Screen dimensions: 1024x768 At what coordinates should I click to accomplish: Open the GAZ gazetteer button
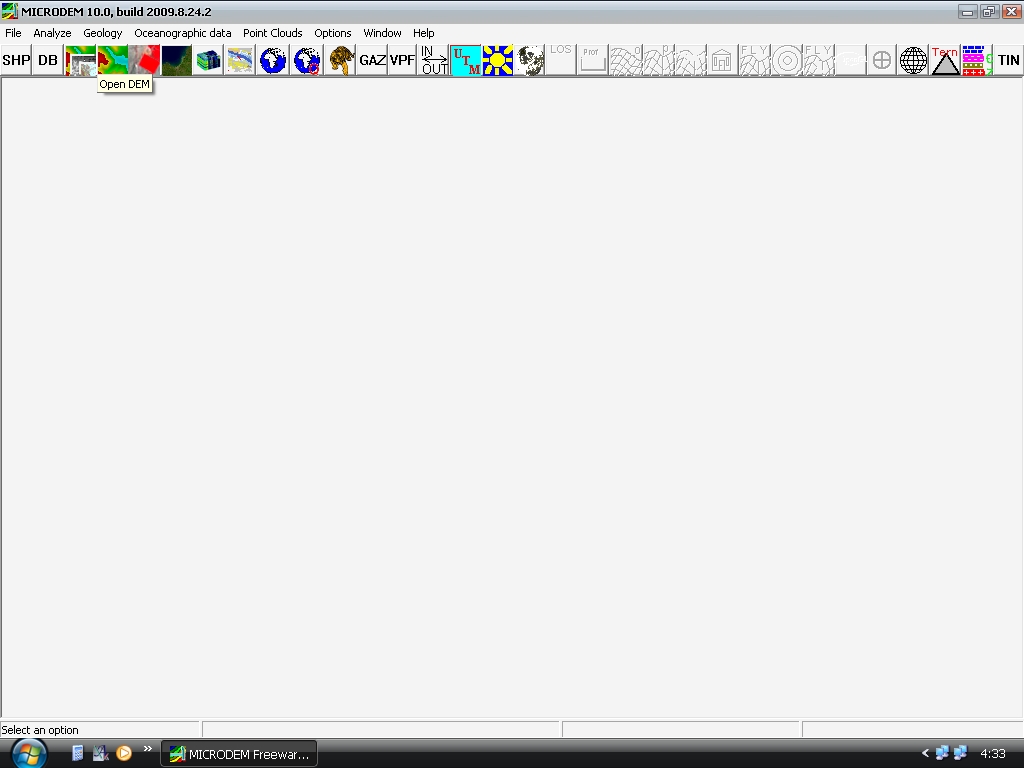coord(372,60)
